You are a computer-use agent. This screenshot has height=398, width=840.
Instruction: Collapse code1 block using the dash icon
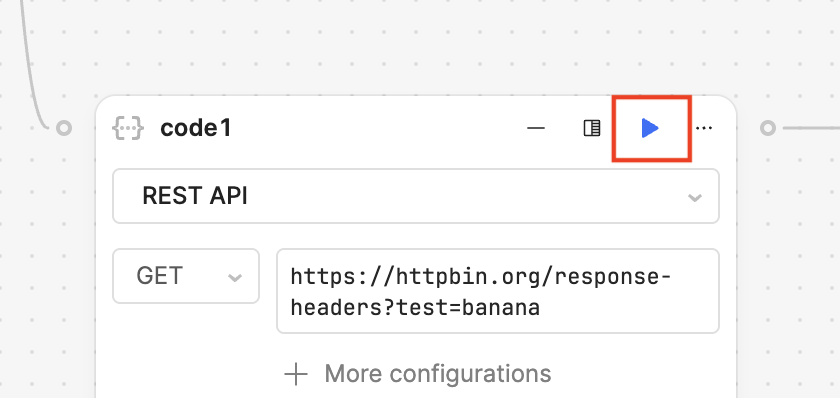click(536, 128)
